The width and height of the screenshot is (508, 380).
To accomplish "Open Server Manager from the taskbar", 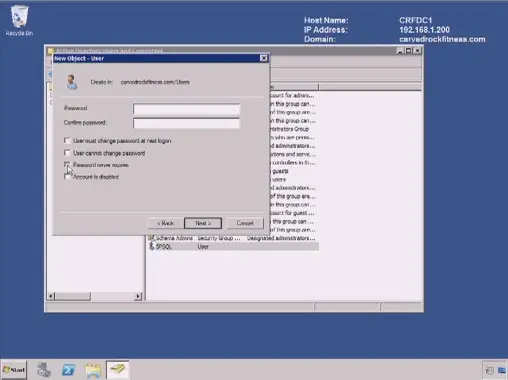I will coord(43,370).
